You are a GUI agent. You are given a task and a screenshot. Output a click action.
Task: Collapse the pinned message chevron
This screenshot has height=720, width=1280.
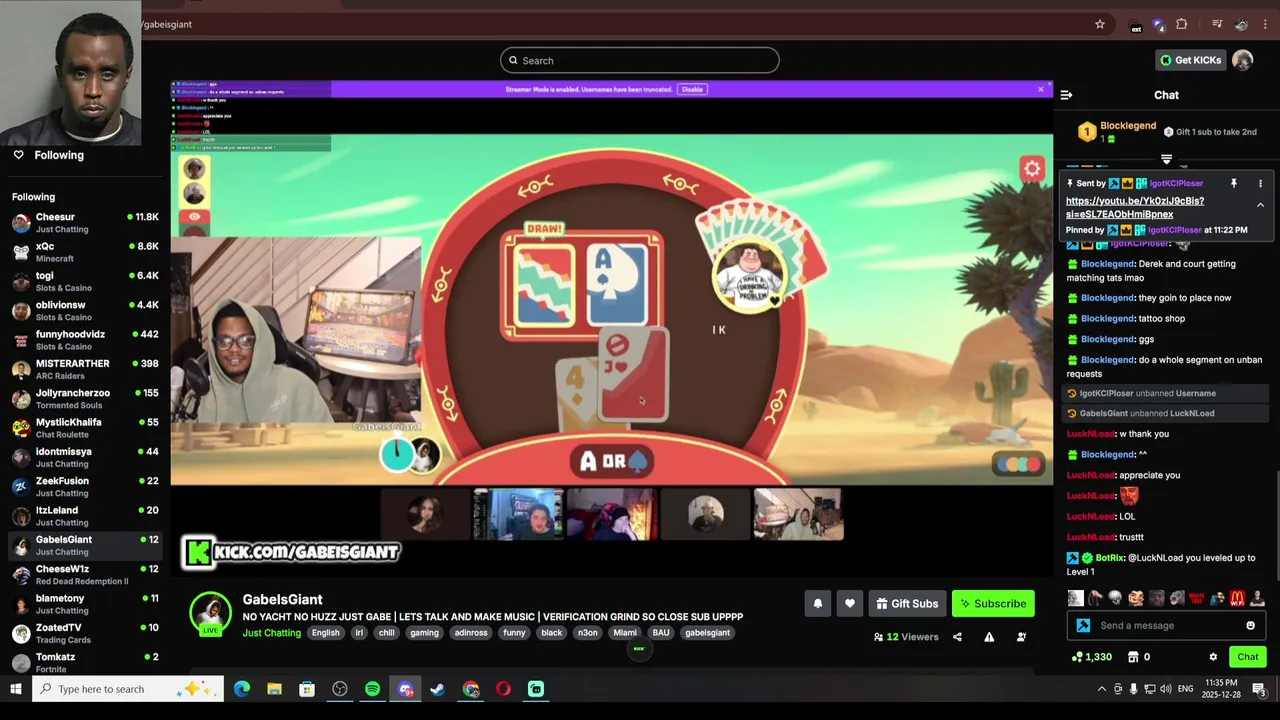[1260, 205]
